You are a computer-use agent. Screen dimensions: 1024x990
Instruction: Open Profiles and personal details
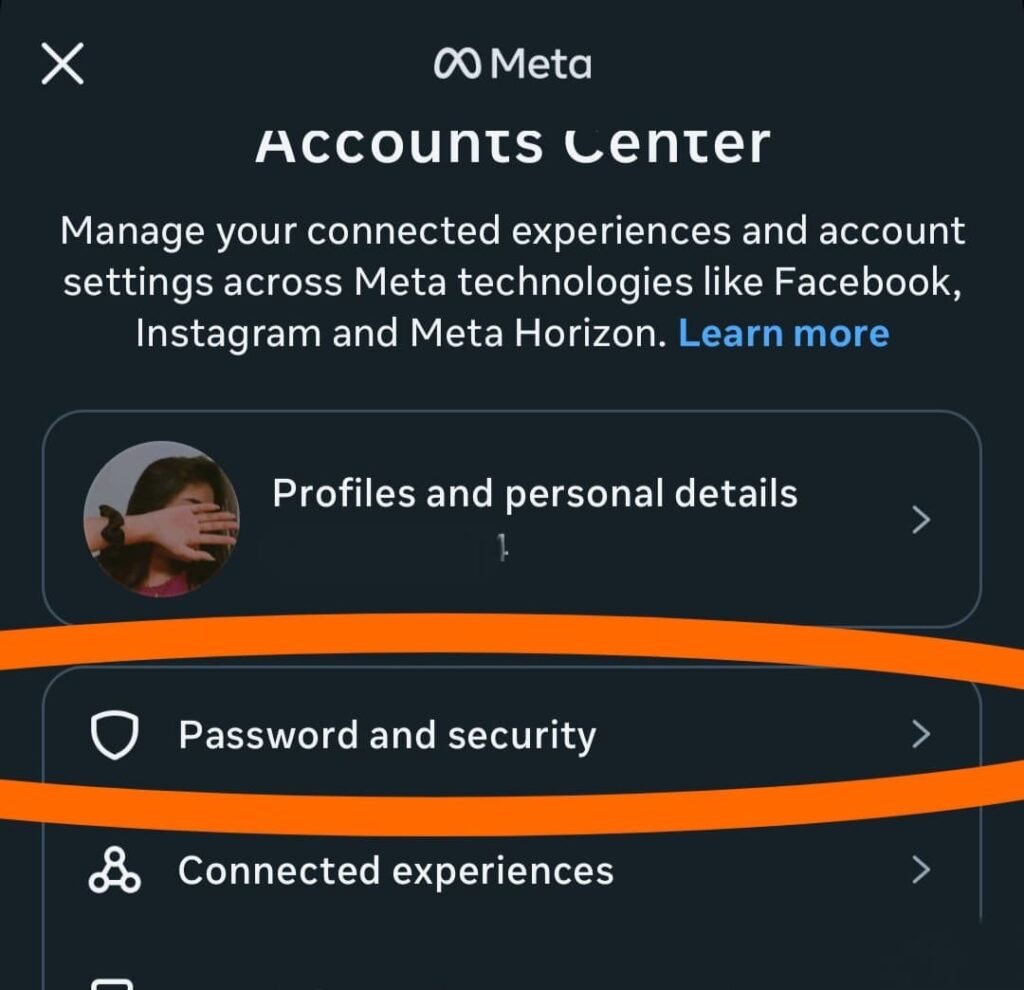[x=535, y=494]
